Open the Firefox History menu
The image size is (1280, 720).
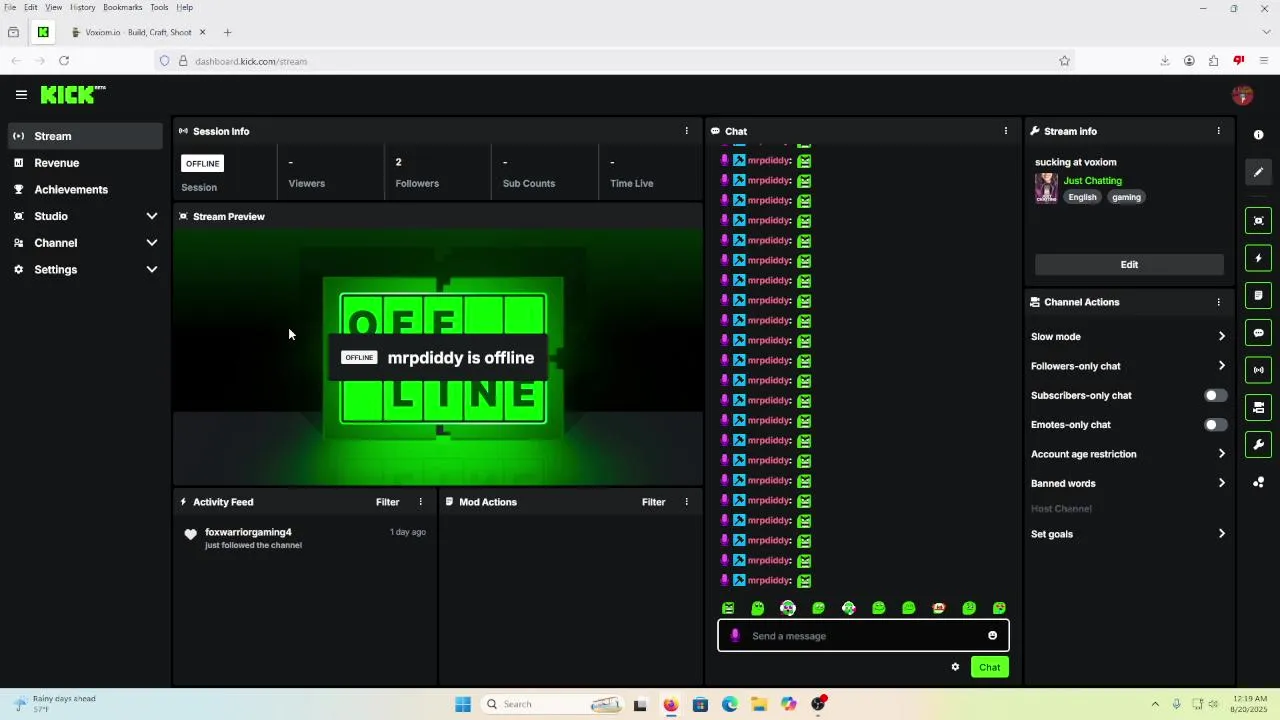pos(83,7)
